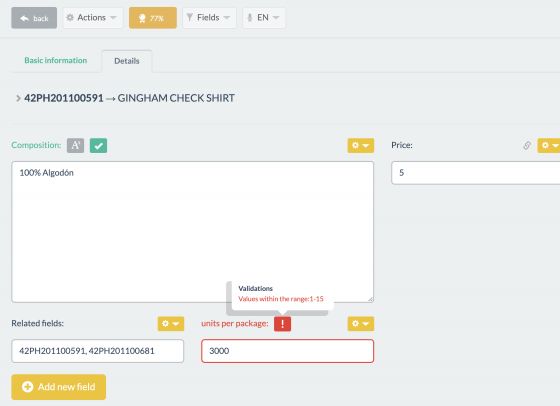Change language with the EN selector
Image resolution: width=560 pixels, height=406 pixels.
tap(264, 17)
